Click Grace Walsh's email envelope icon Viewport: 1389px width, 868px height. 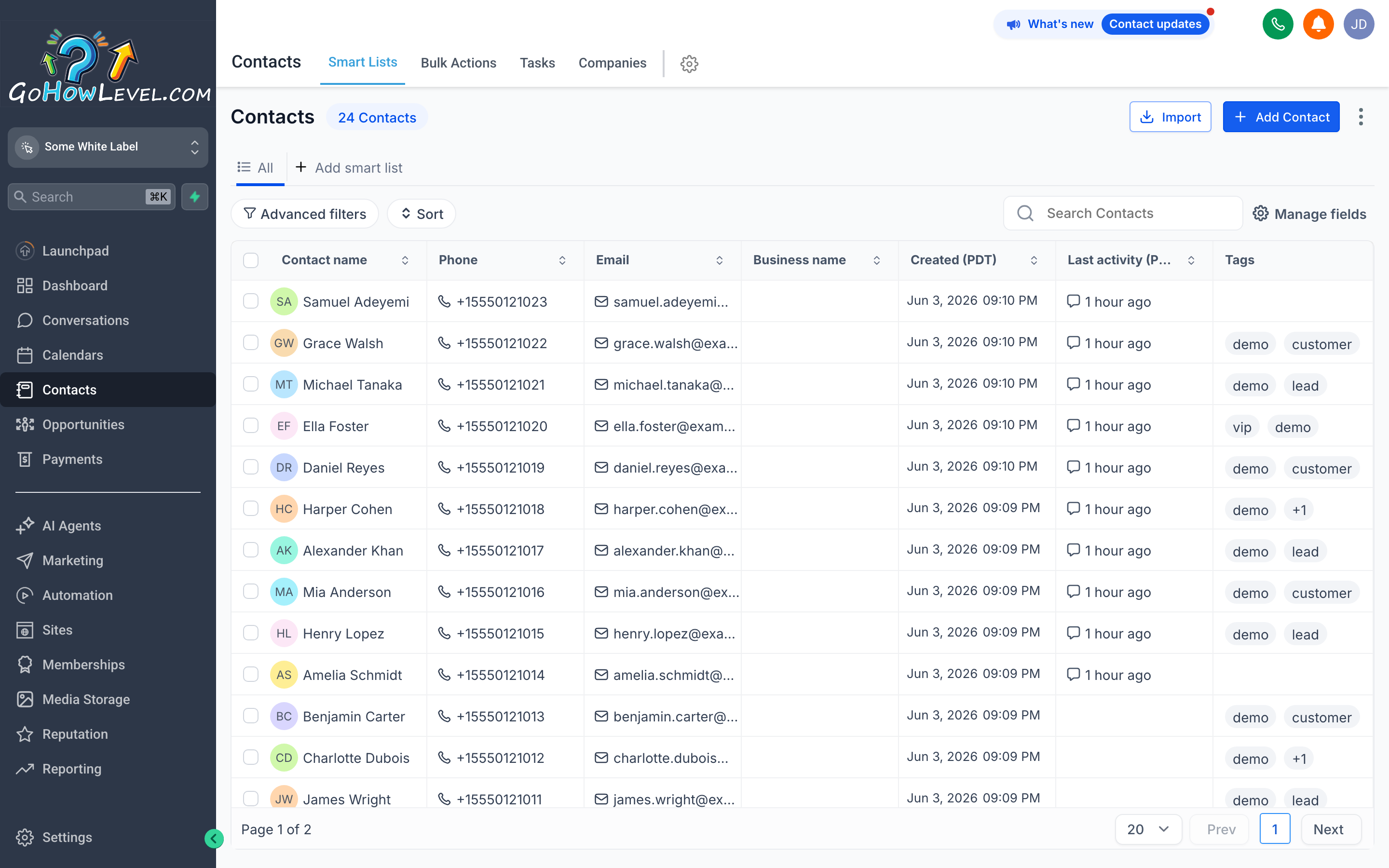pyautogui.click(x=601, y=343)
